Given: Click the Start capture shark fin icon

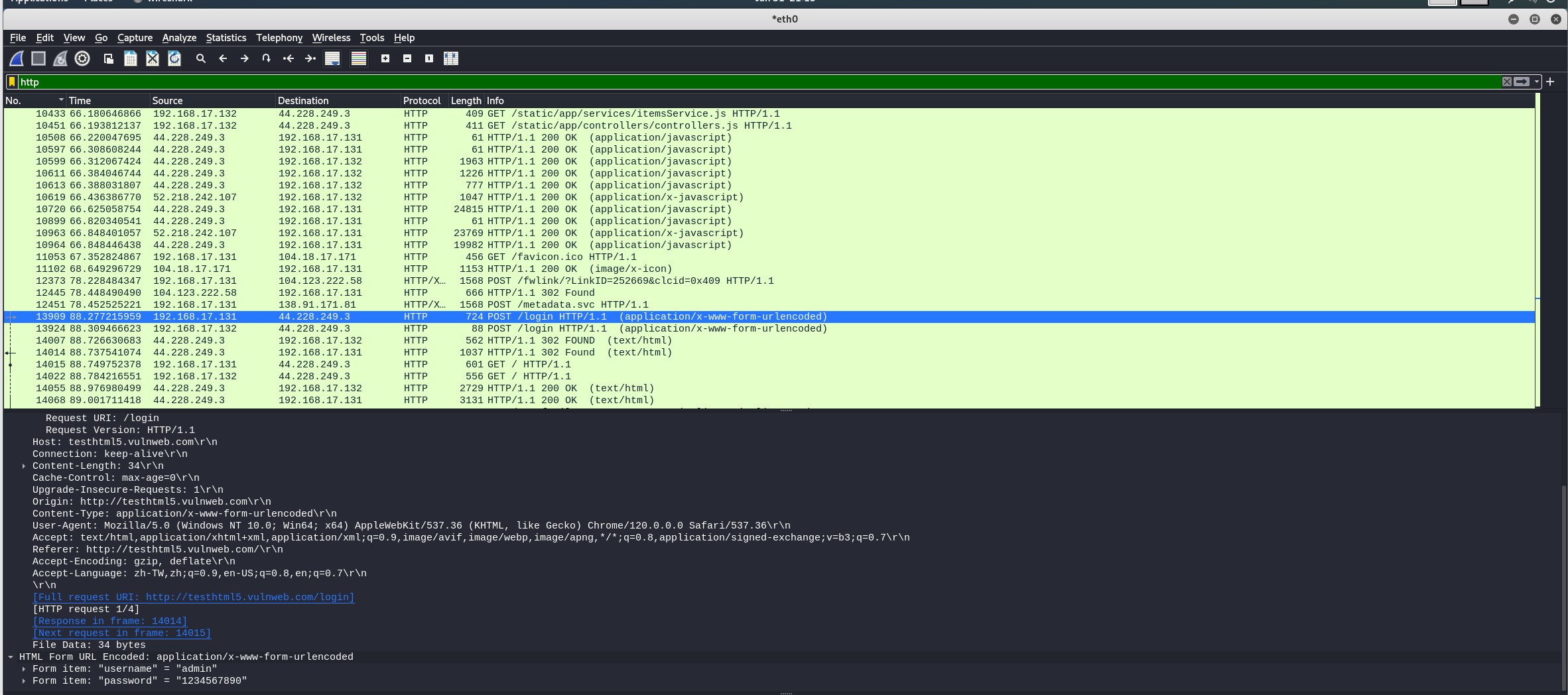Looking at the screenshot, I should coord(17,58).
